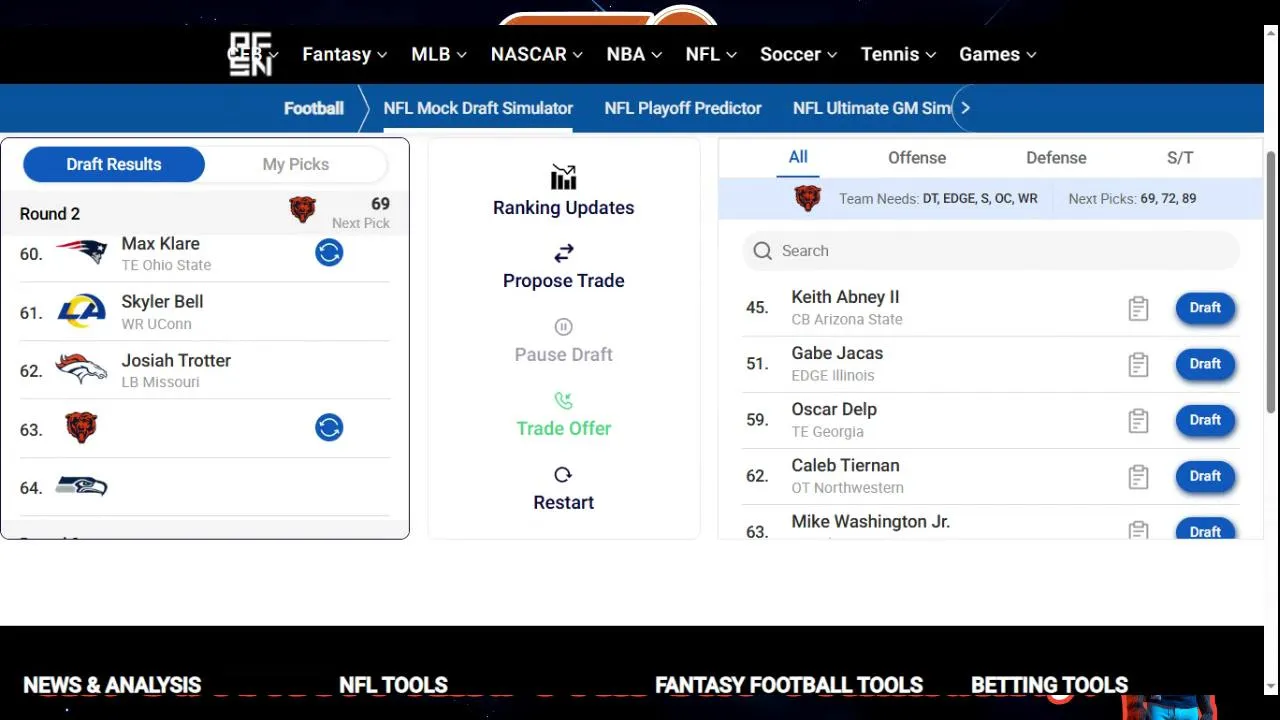Draft Mike Washington Jr.
This screenshot has height=720, width=1280.
click(1205, 529)
